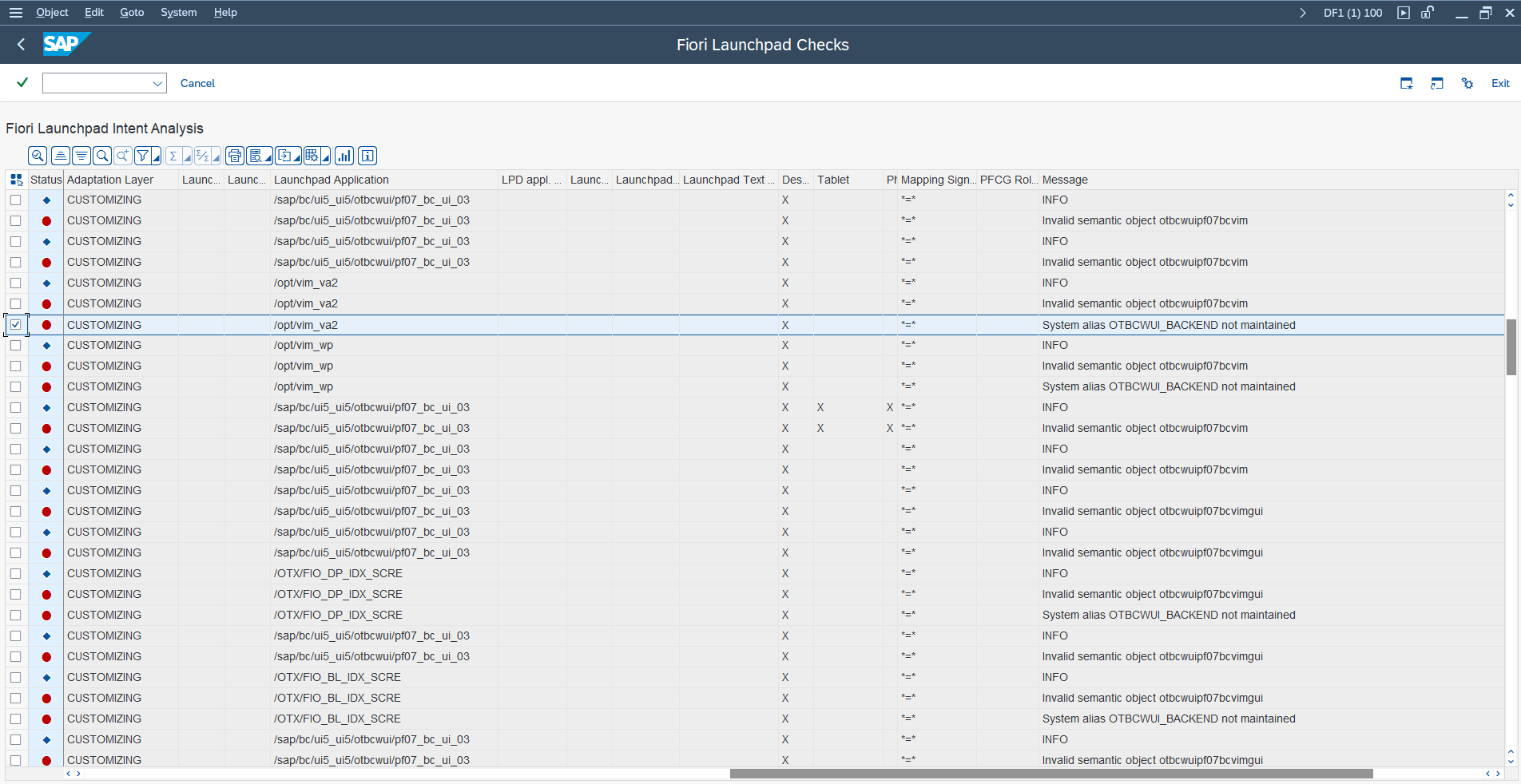Select the /opt/vim_va2 INFO row checkbox

click(x=16, y=283)
